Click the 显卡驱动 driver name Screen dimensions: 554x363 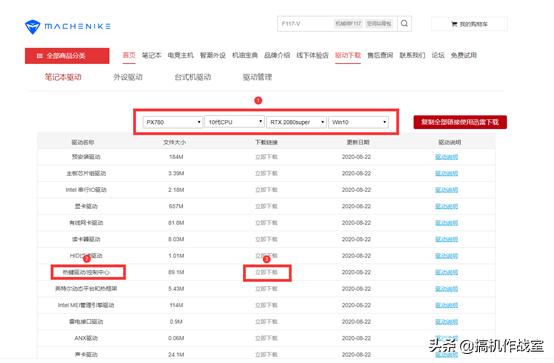[86, 206]
